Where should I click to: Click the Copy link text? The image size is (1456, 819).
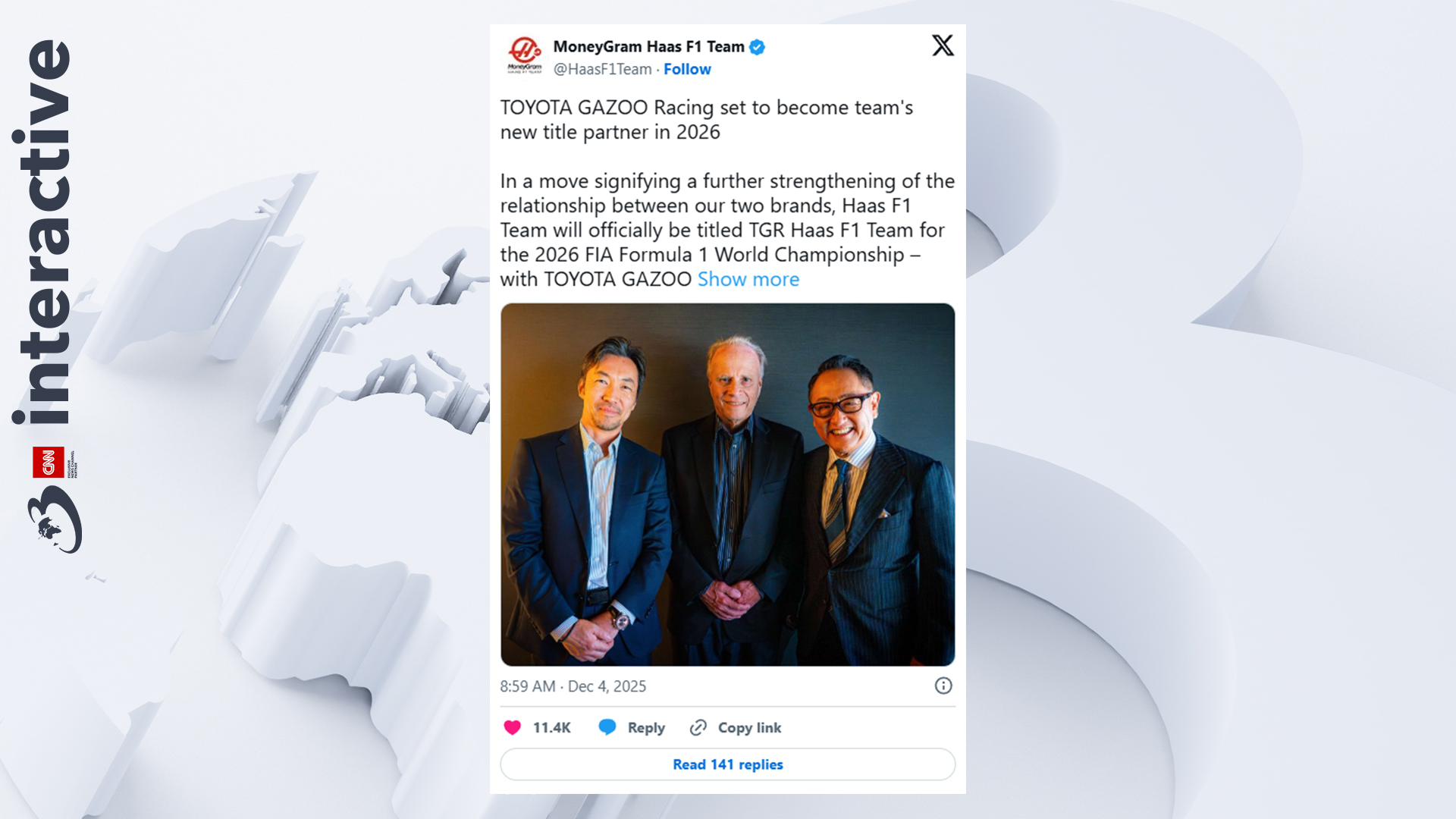(x=749, y=728)
